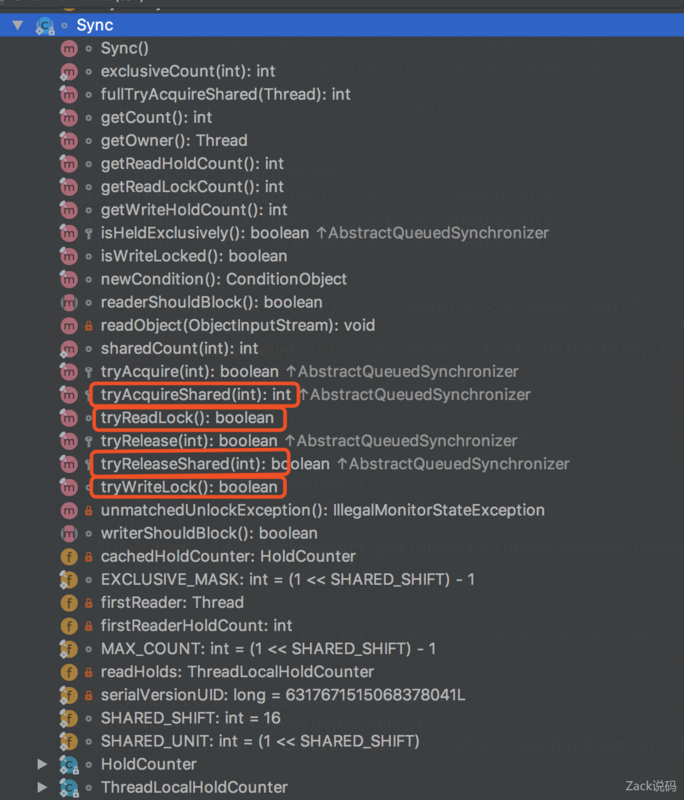
Task: Select readHolds: ThreadLocalHoldCounter field
Action: pos(238,672)
